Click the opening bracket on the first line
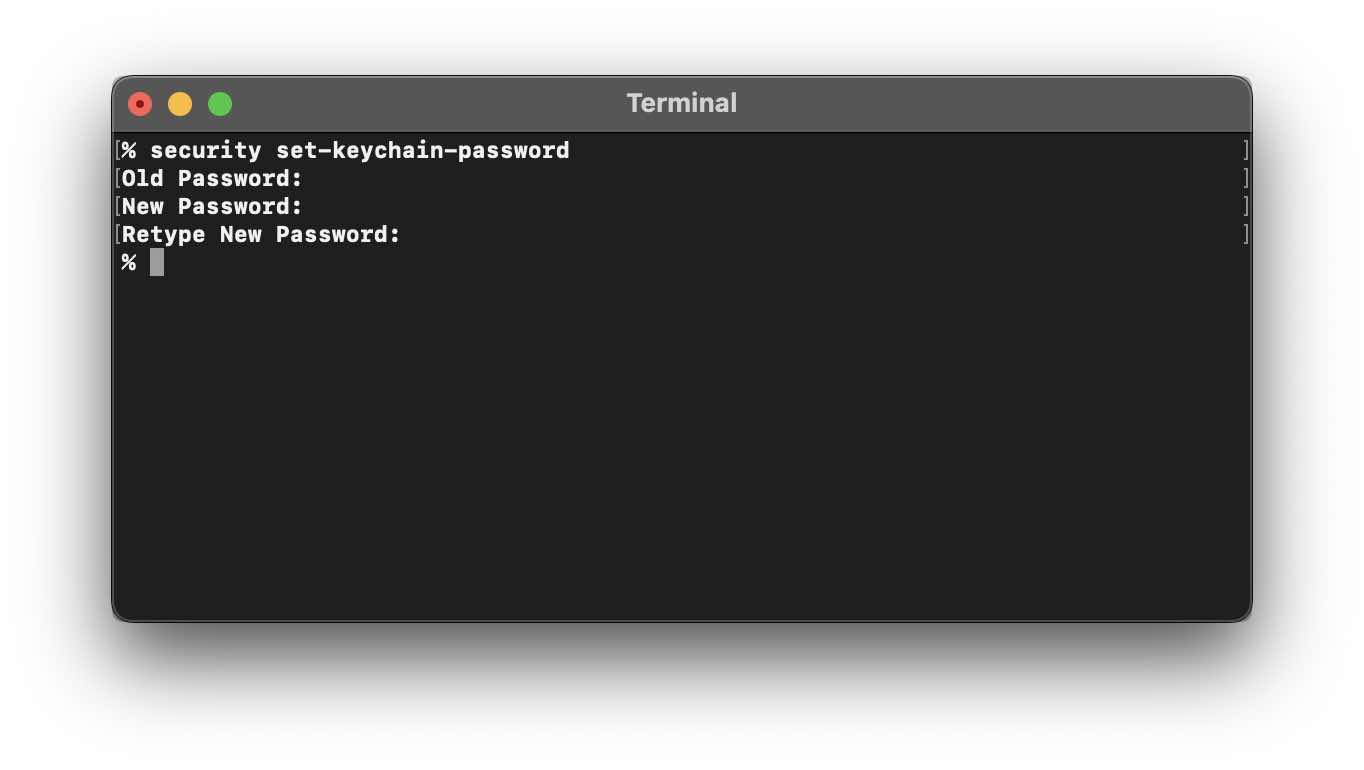The width and height of the screenshot is (1364, 770). coord(117,150)
